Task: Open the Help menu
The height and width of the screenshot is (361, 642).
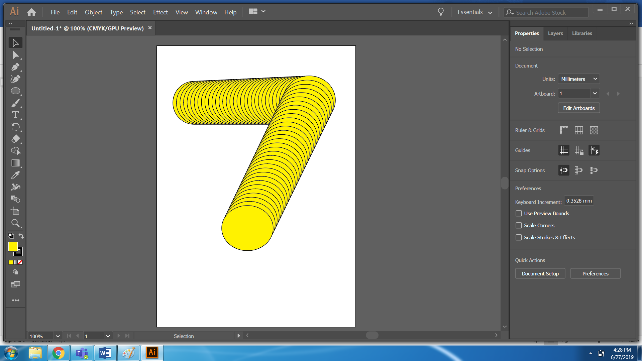Action: pos(231,12)
